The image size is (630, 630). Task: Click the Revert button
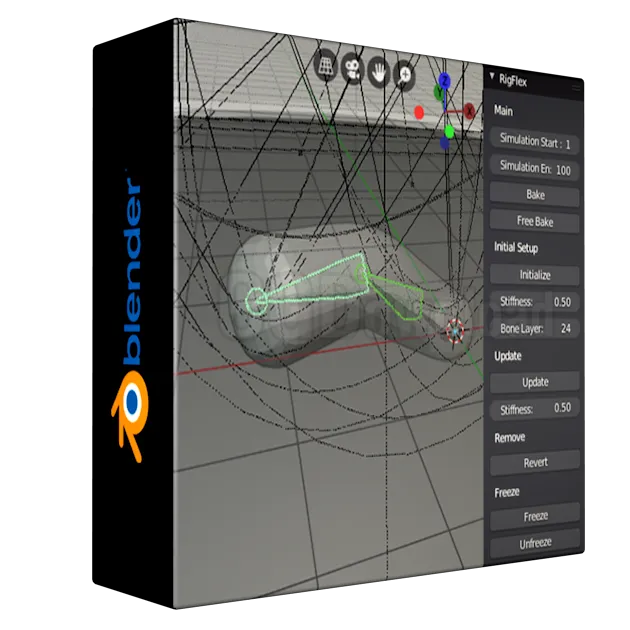point(535,462)
